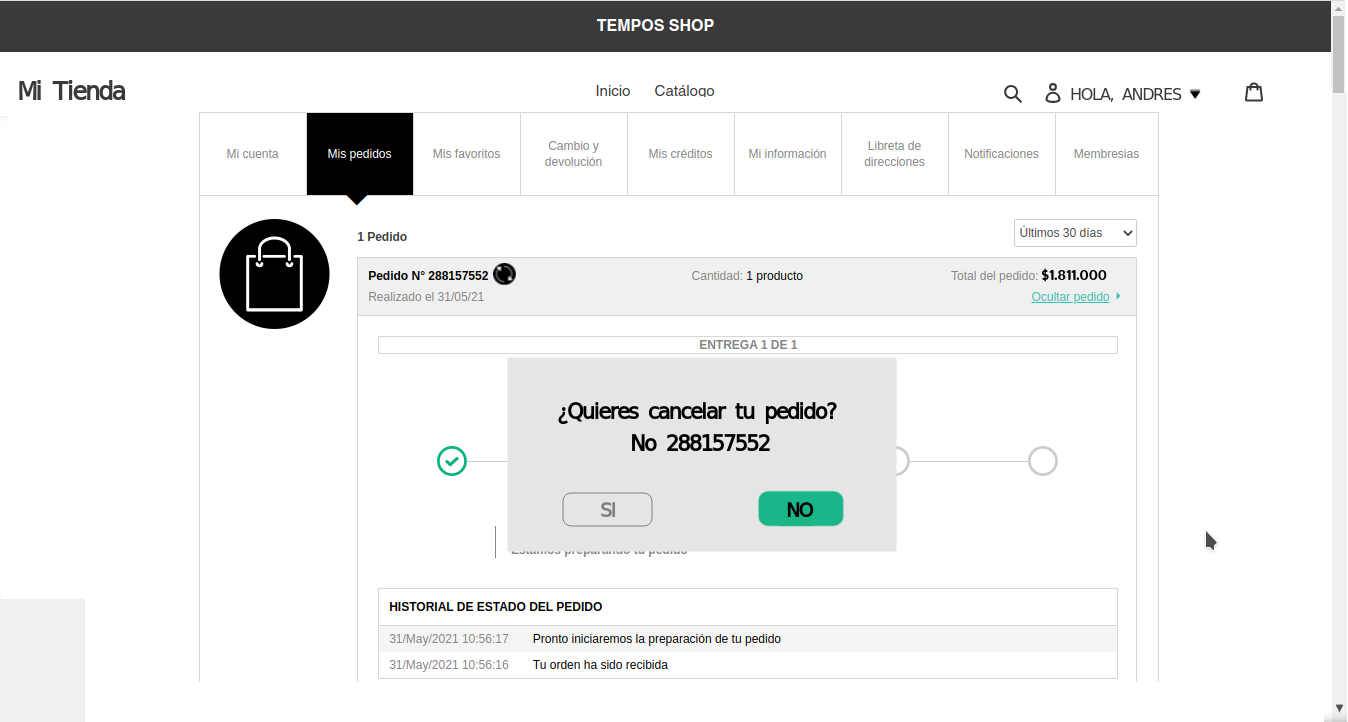Viewport: 1348px width, 722px height.
Task: Switch to the Mi cuenta tab
Action: tap(253, 154)
